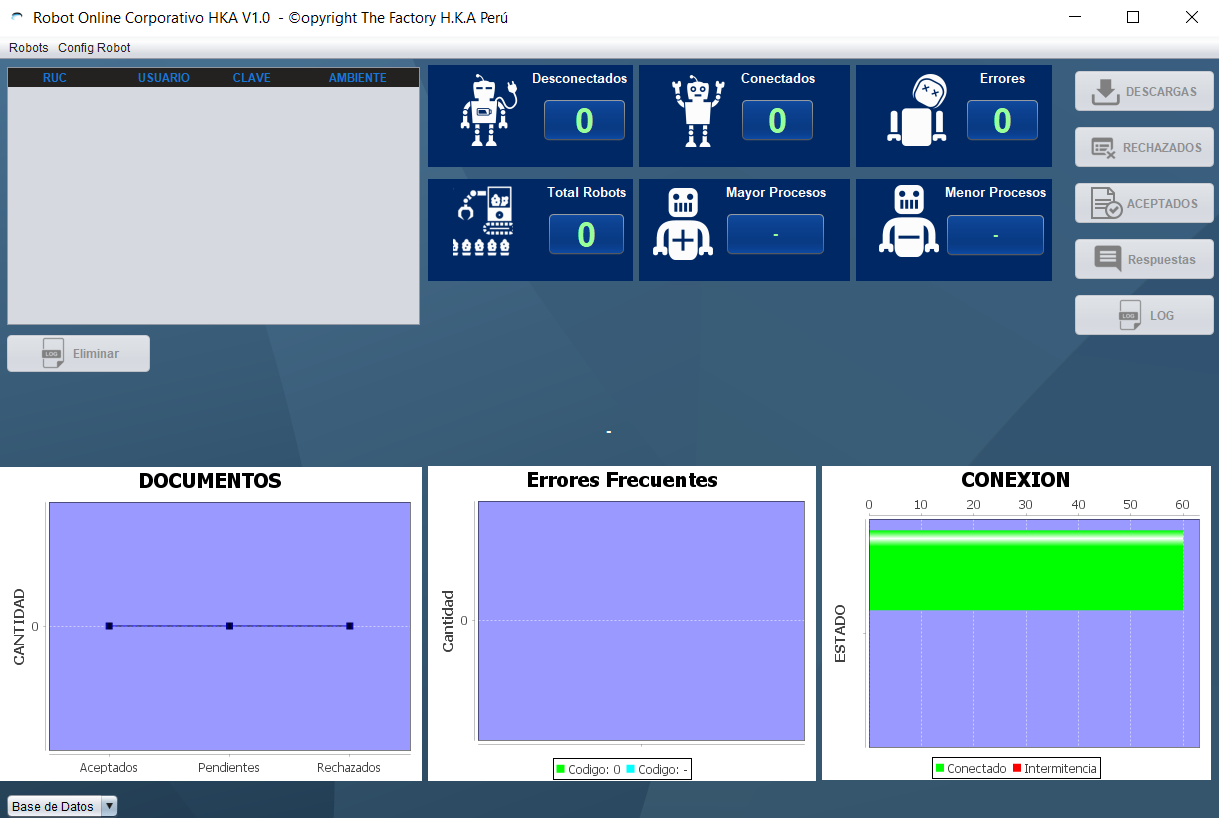Open the Config Robot menu
This screenshot has width=1219, height=818.
pyautogui.click(x=94, y=48)
